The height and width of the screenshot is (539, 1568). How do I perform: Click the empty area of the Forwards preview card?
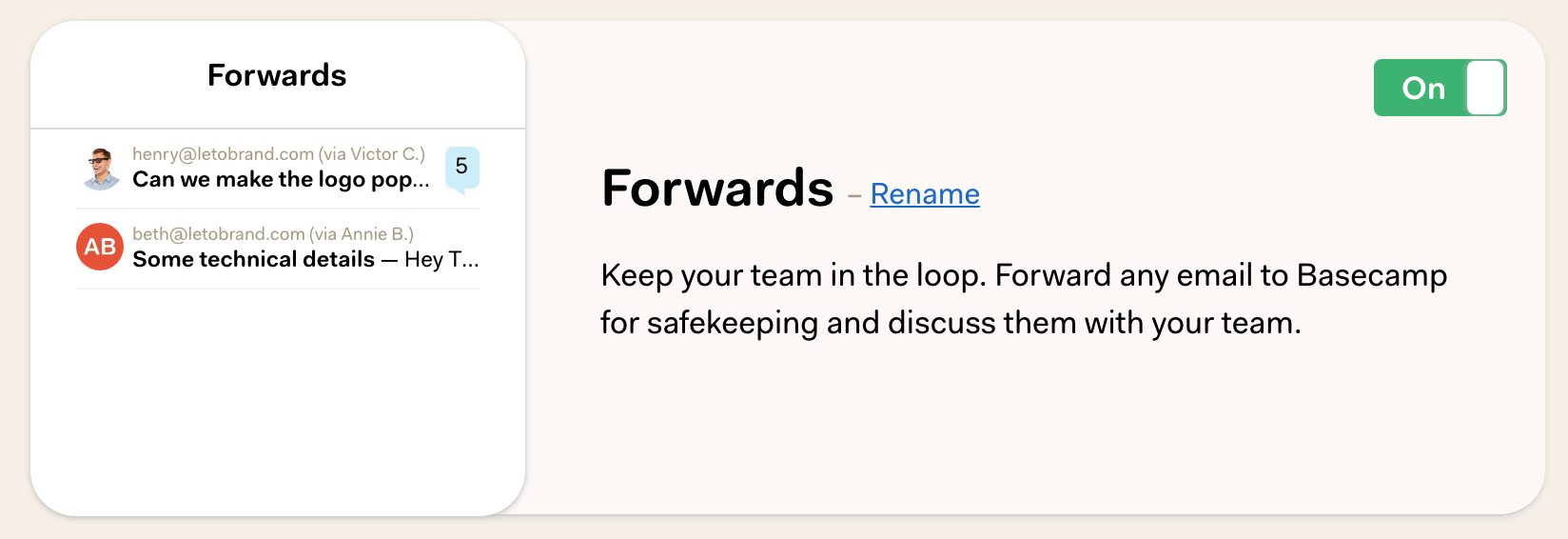[x=277, y=400]
